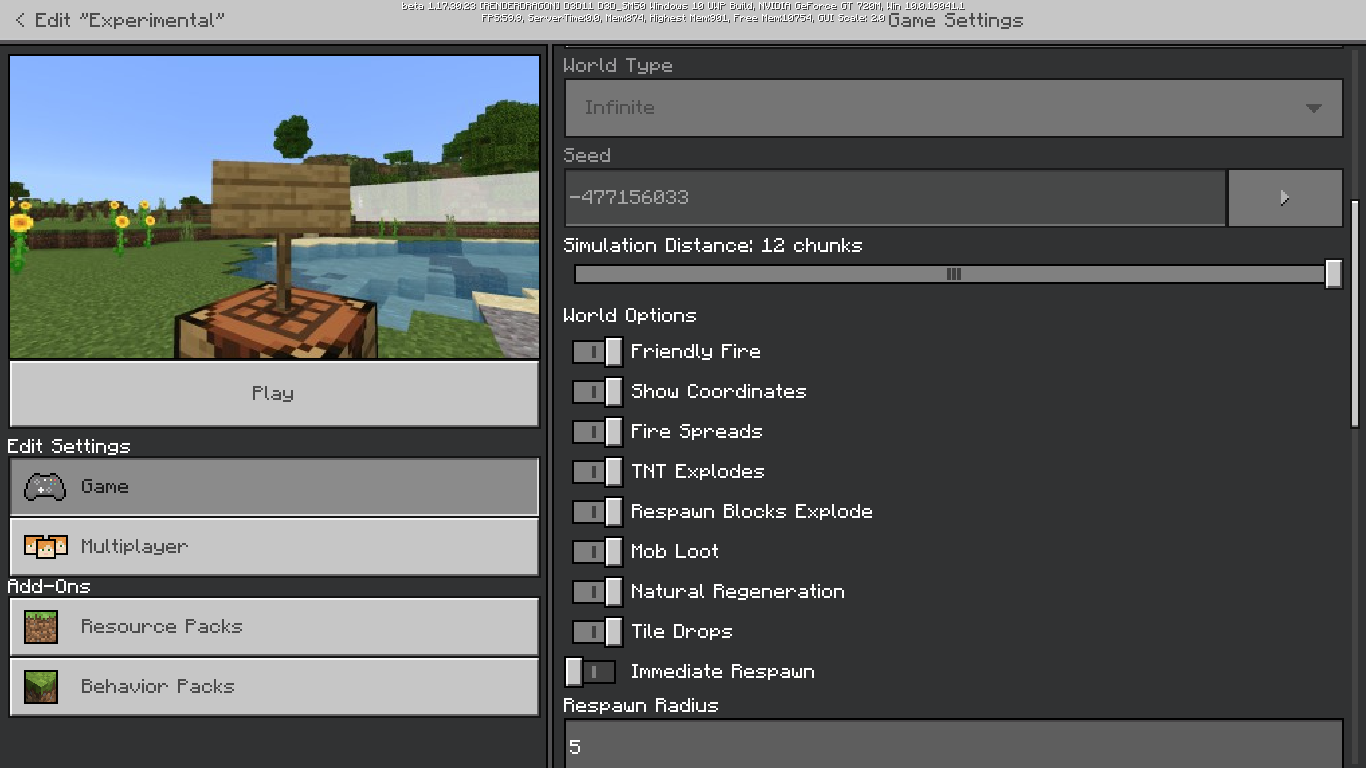Image resolution: width=1366 pixels, height=768 pixels.
Task: Click the "Game Settings" title text
Action: pos(956,21)
